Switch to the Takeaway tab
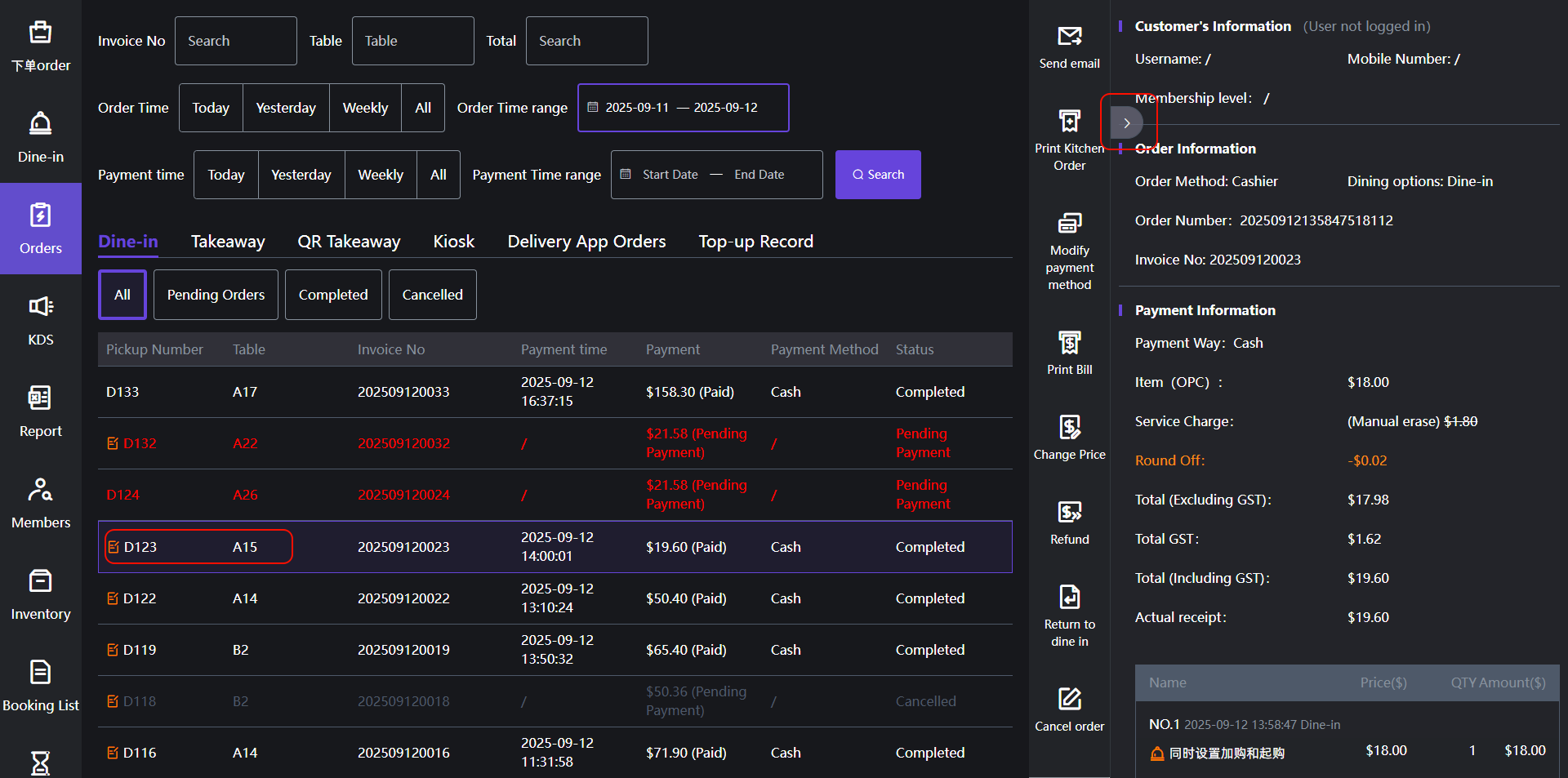Screen dimensions: 1568x778 (228, 242)
